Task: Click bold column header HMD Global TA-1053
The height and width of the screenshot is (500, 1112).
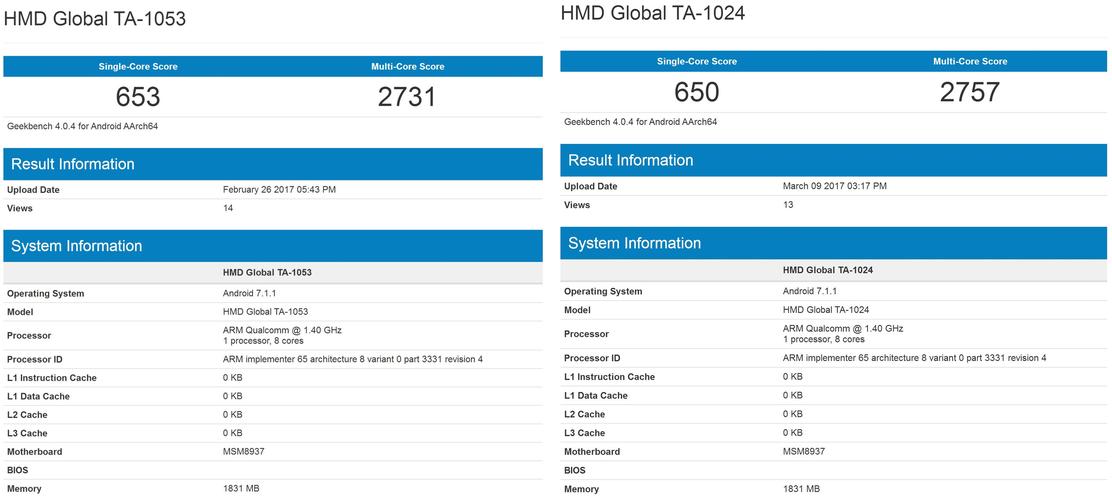Action: coord(267,272)
